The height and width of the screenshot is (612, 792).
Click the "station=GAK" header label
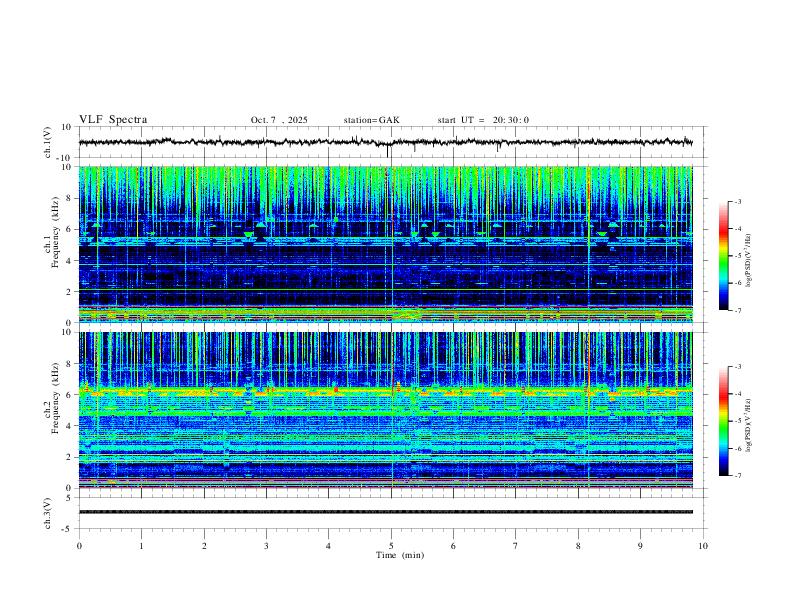click(x=371, y=120)
